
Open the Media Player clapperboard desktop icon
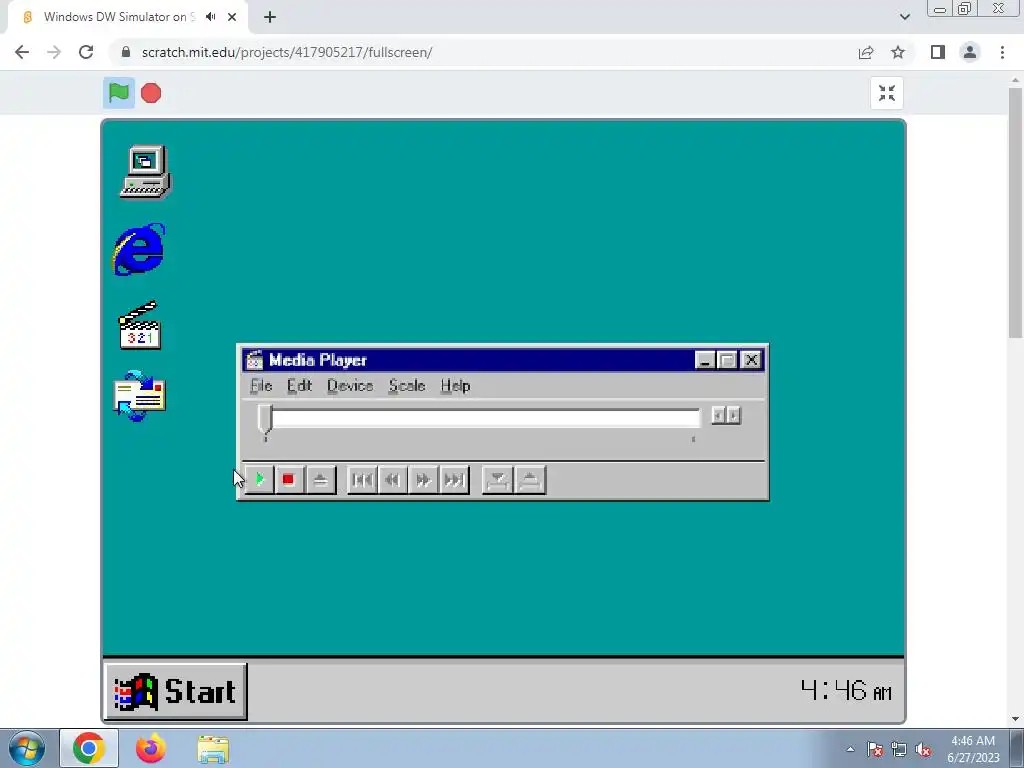point(139,325)
